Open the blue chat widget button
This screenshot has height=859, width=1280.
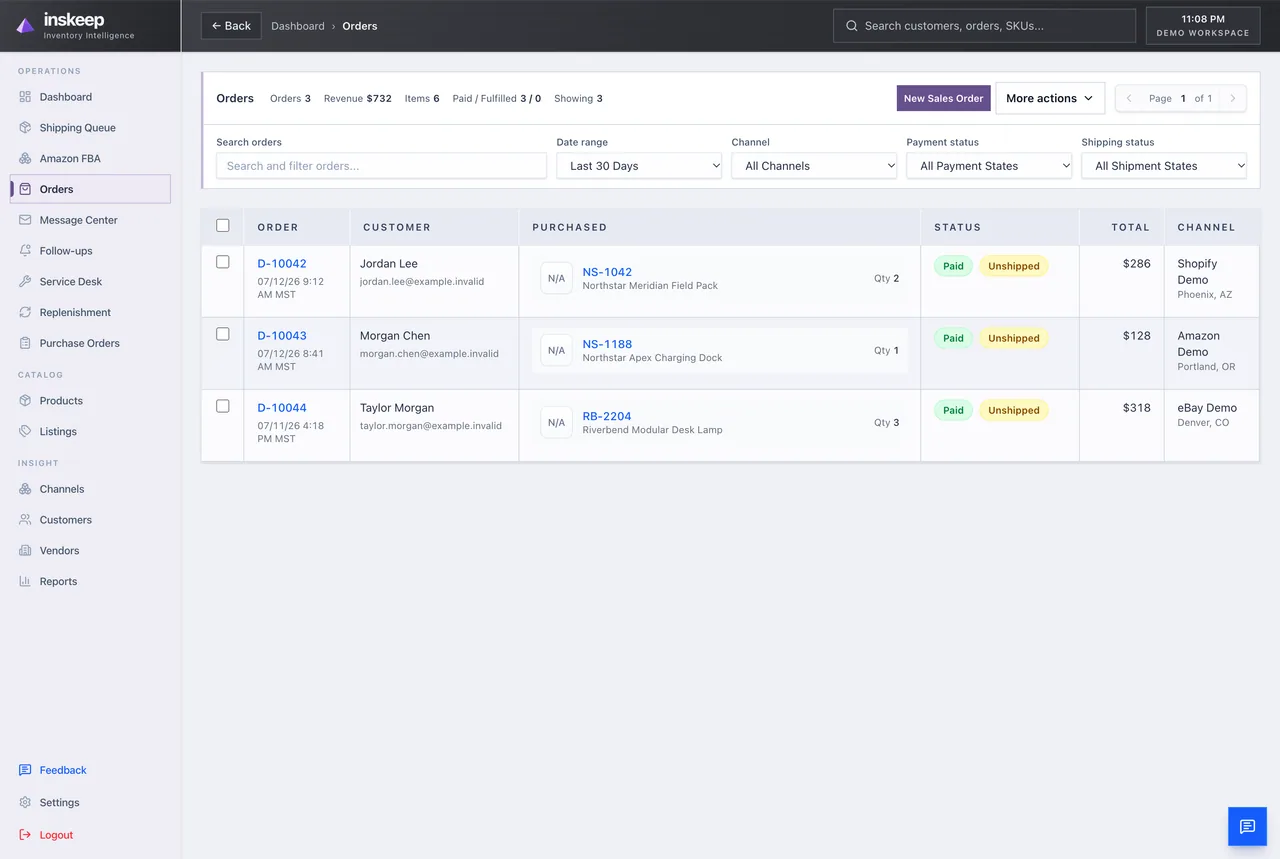(1247, 826)
